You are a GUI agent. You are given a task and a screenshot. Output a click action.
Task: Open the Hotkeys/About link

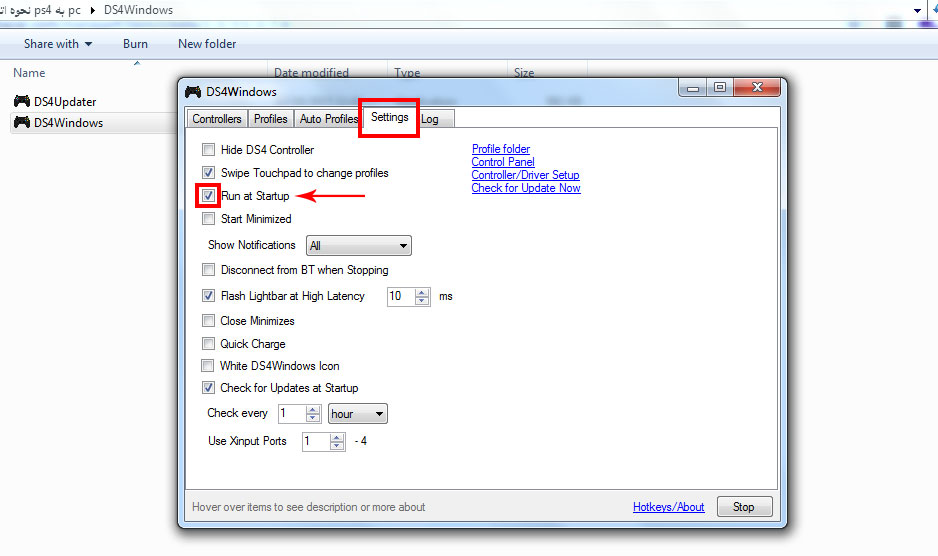coord(668,507)
